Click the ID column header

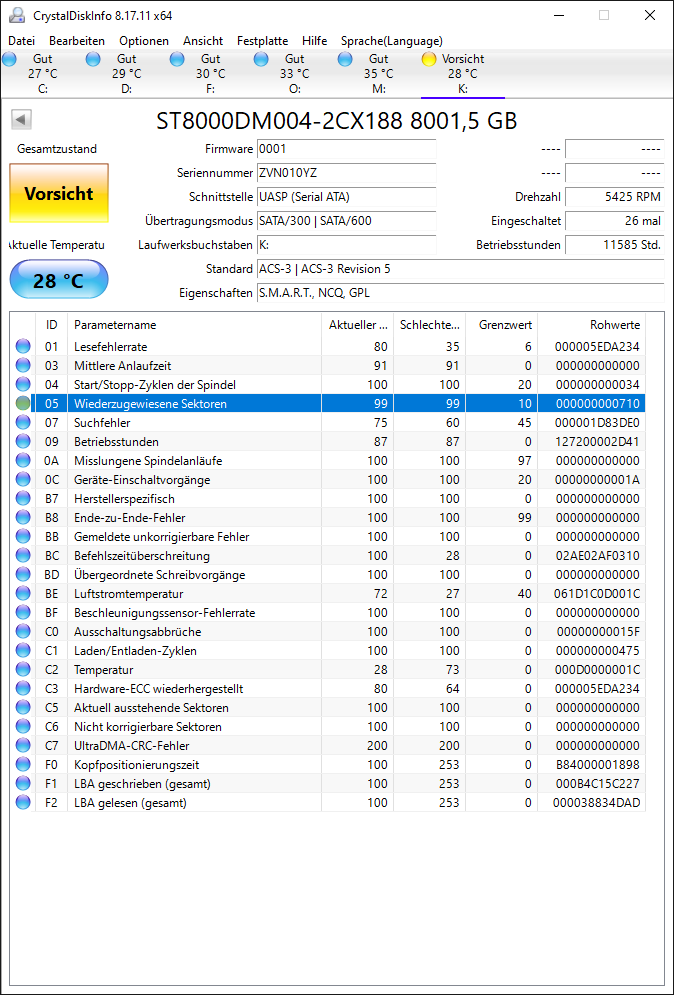[x=51, y=325]
